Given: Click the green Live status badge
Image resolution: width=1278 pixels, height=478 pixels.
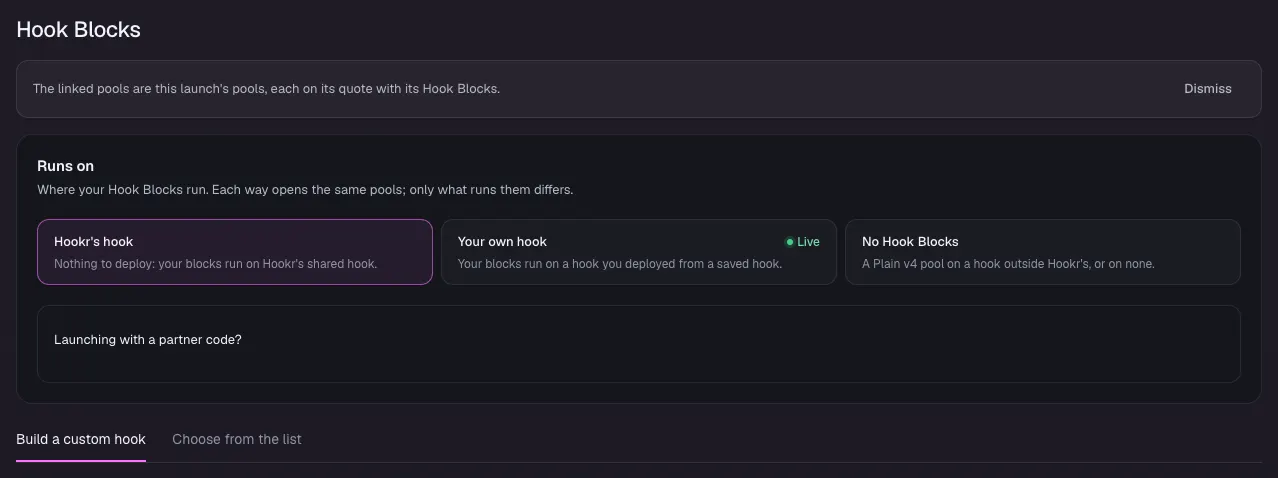Looking at the screenshot, I should tap(802, 242).
